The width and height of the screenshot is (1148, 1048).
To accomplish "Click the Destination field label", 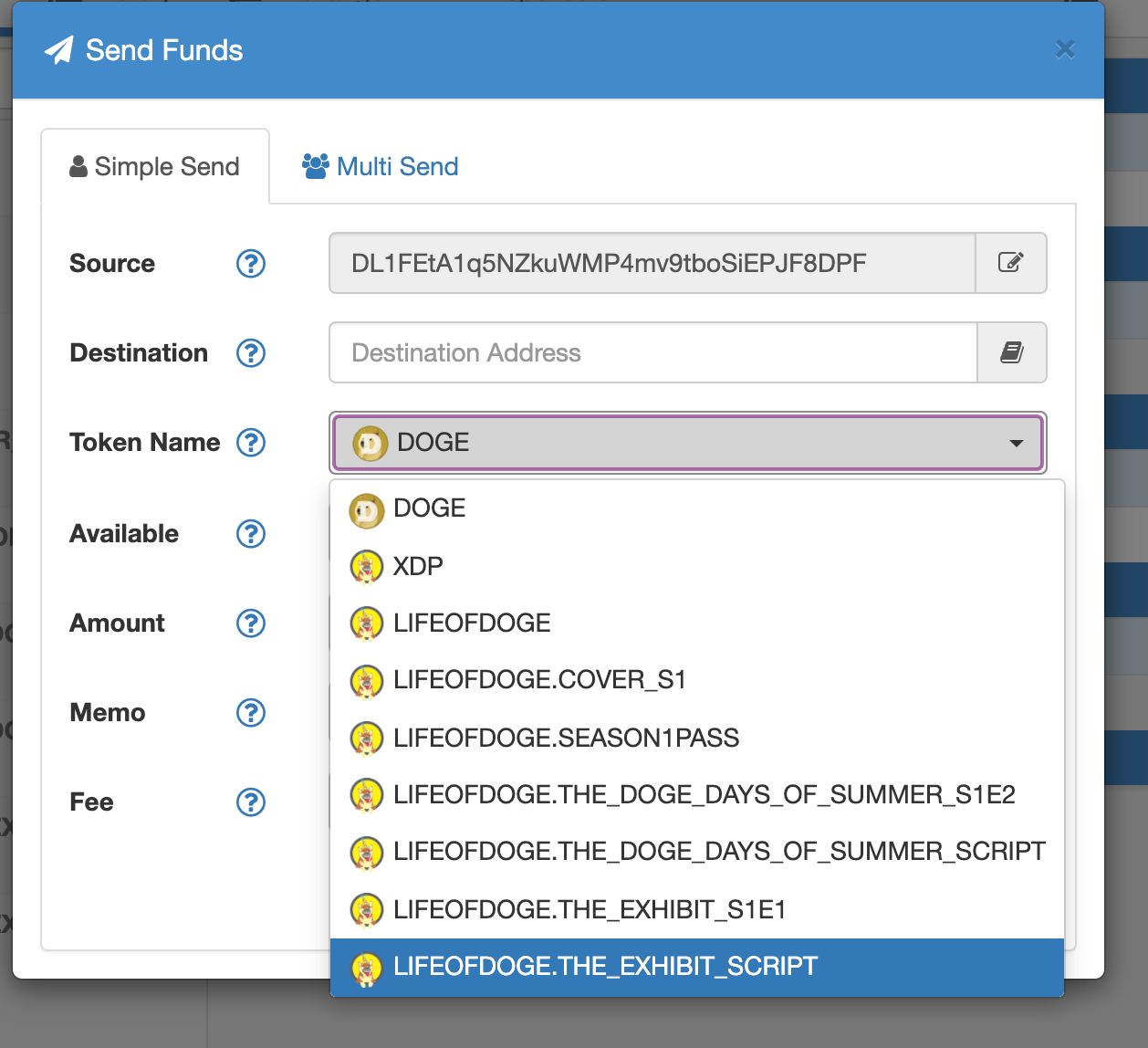I will (139, 352).
